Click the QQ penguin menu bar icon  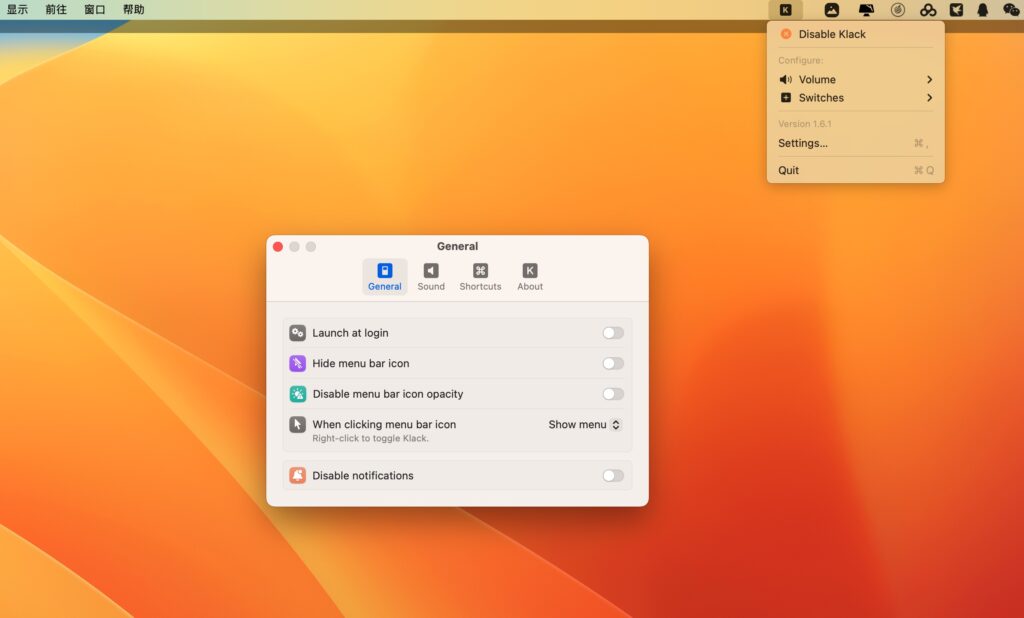(982, 9)
